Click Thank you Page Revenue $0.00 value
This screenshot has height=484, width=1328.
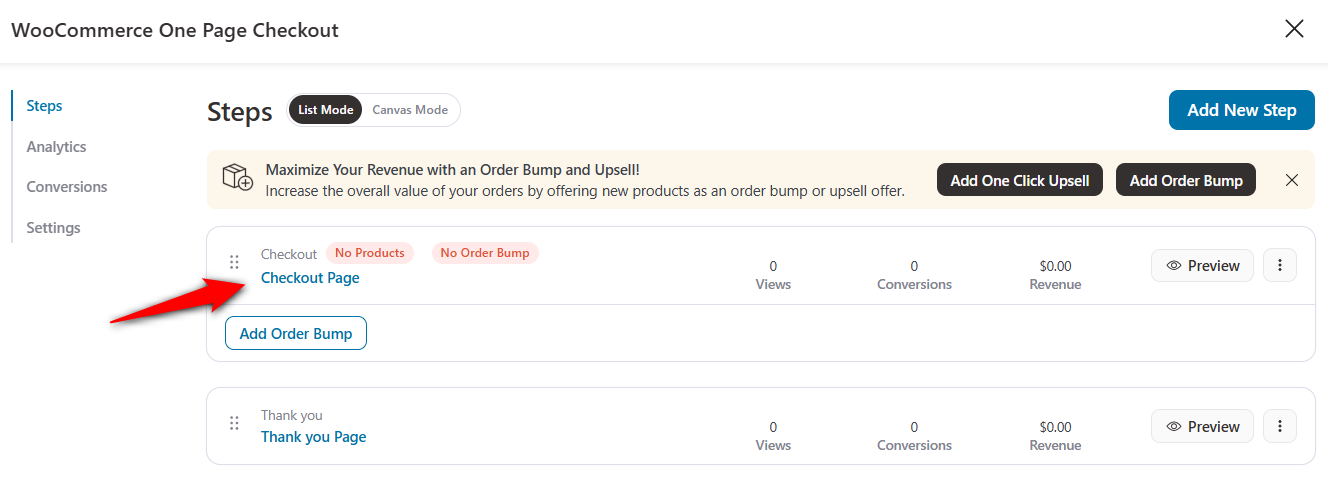1055,427
